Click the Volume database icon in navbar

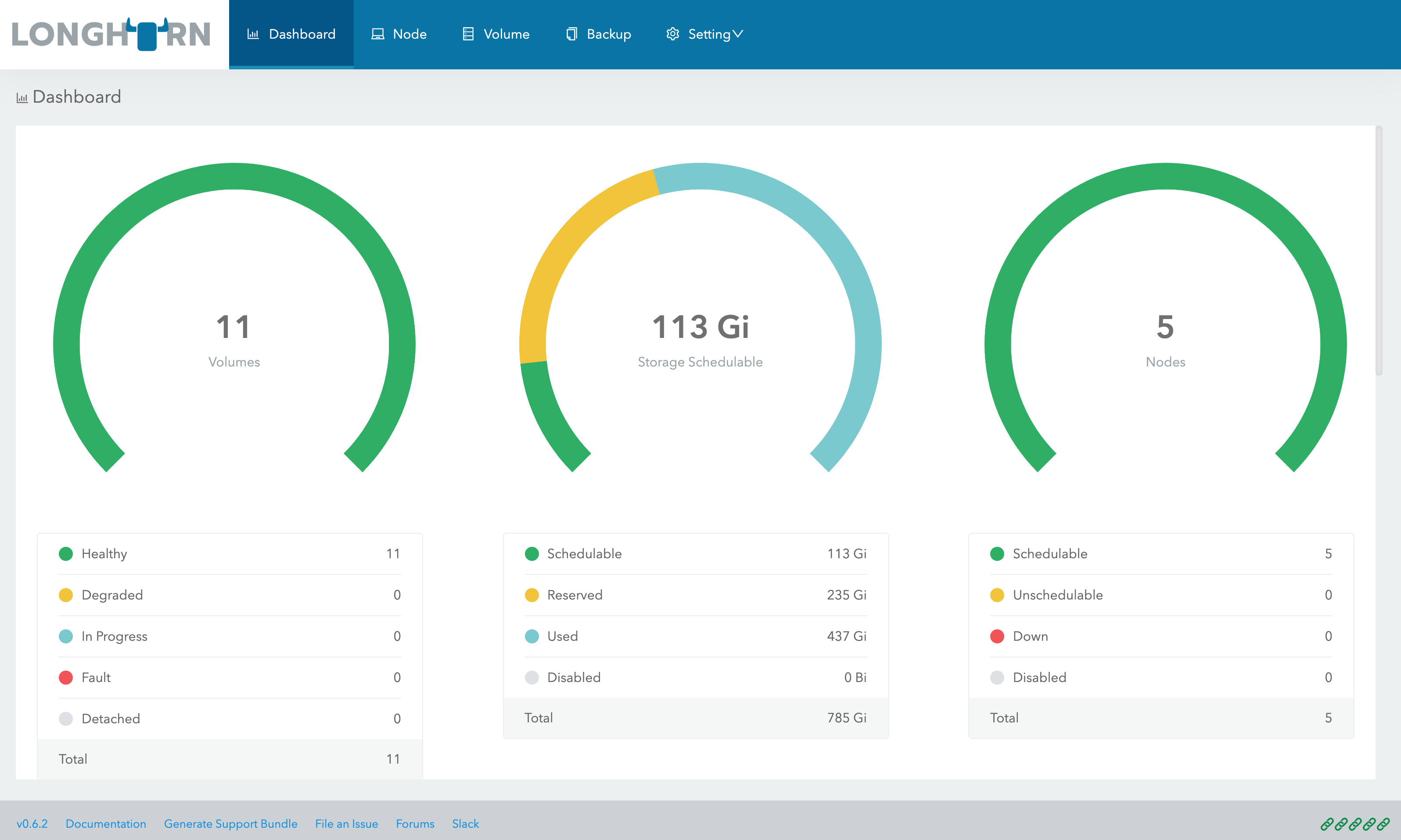[468, 34]
